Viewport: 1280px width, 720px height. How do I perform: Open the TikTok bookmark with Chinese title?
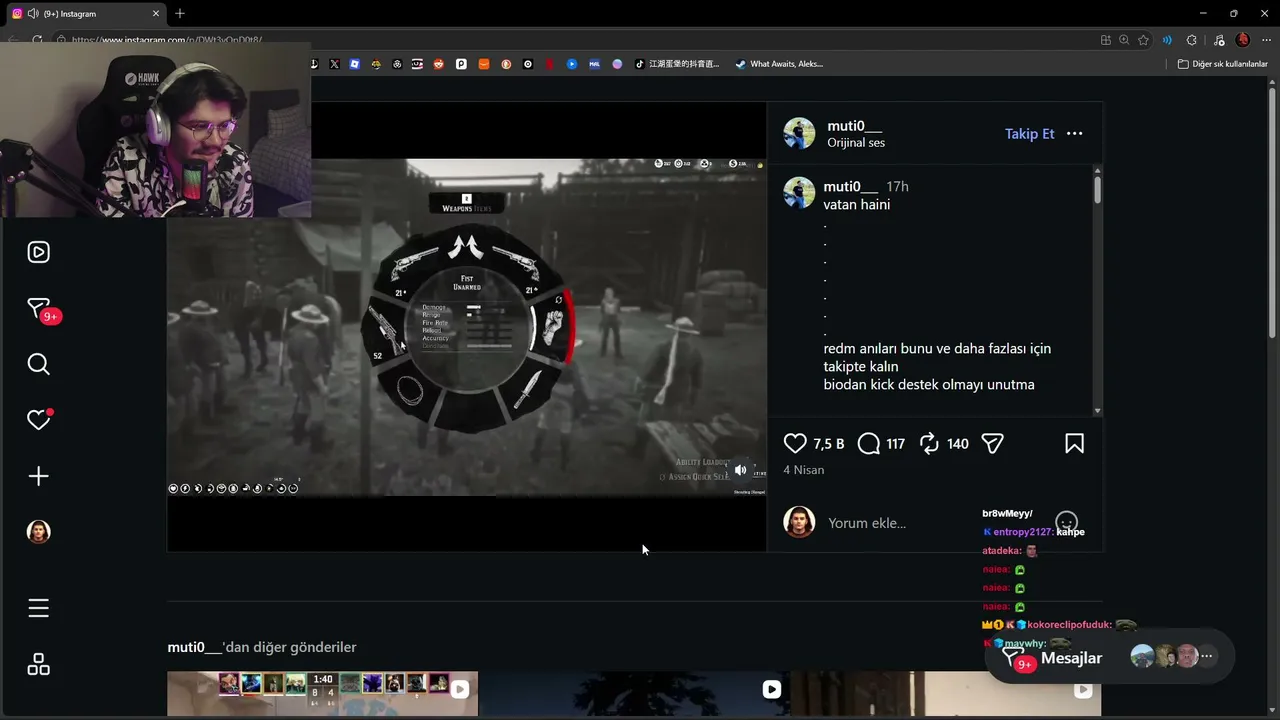(677, 64)
